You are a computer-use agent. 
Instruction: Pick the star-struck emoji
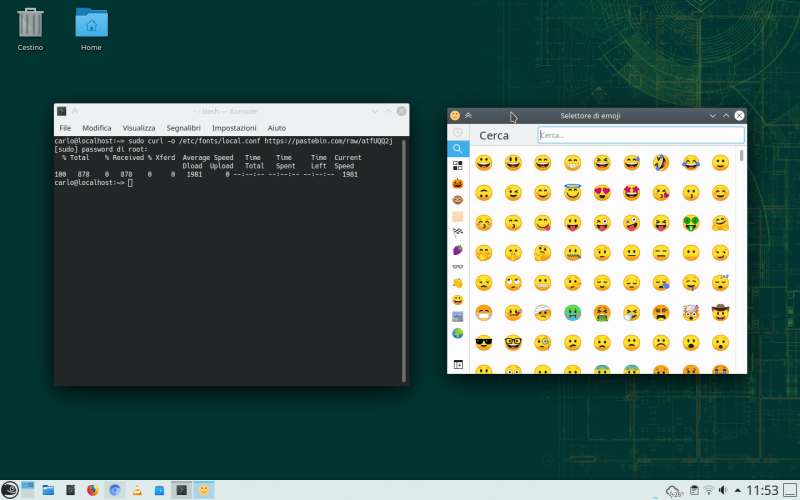pos(632,193)
